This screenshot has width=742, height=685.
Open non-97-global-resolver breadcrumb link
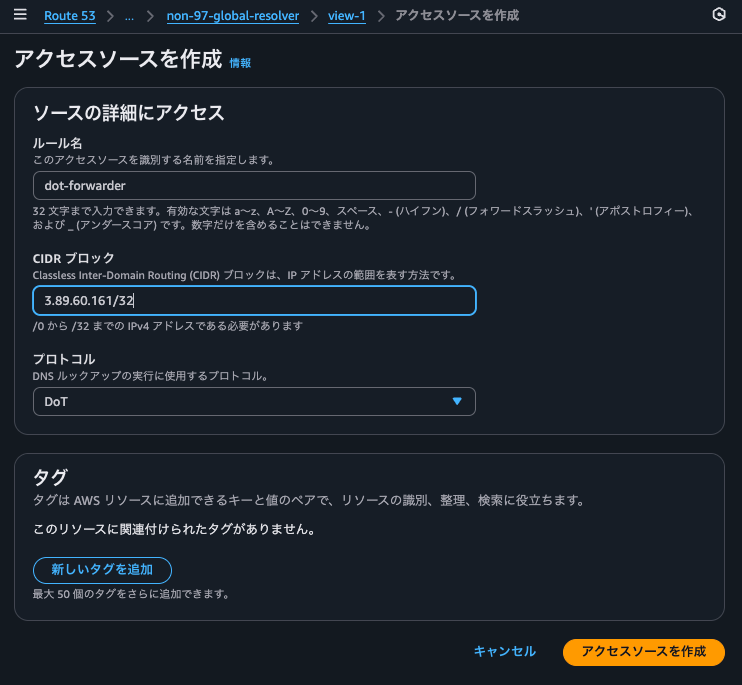(x=233, y=16)
